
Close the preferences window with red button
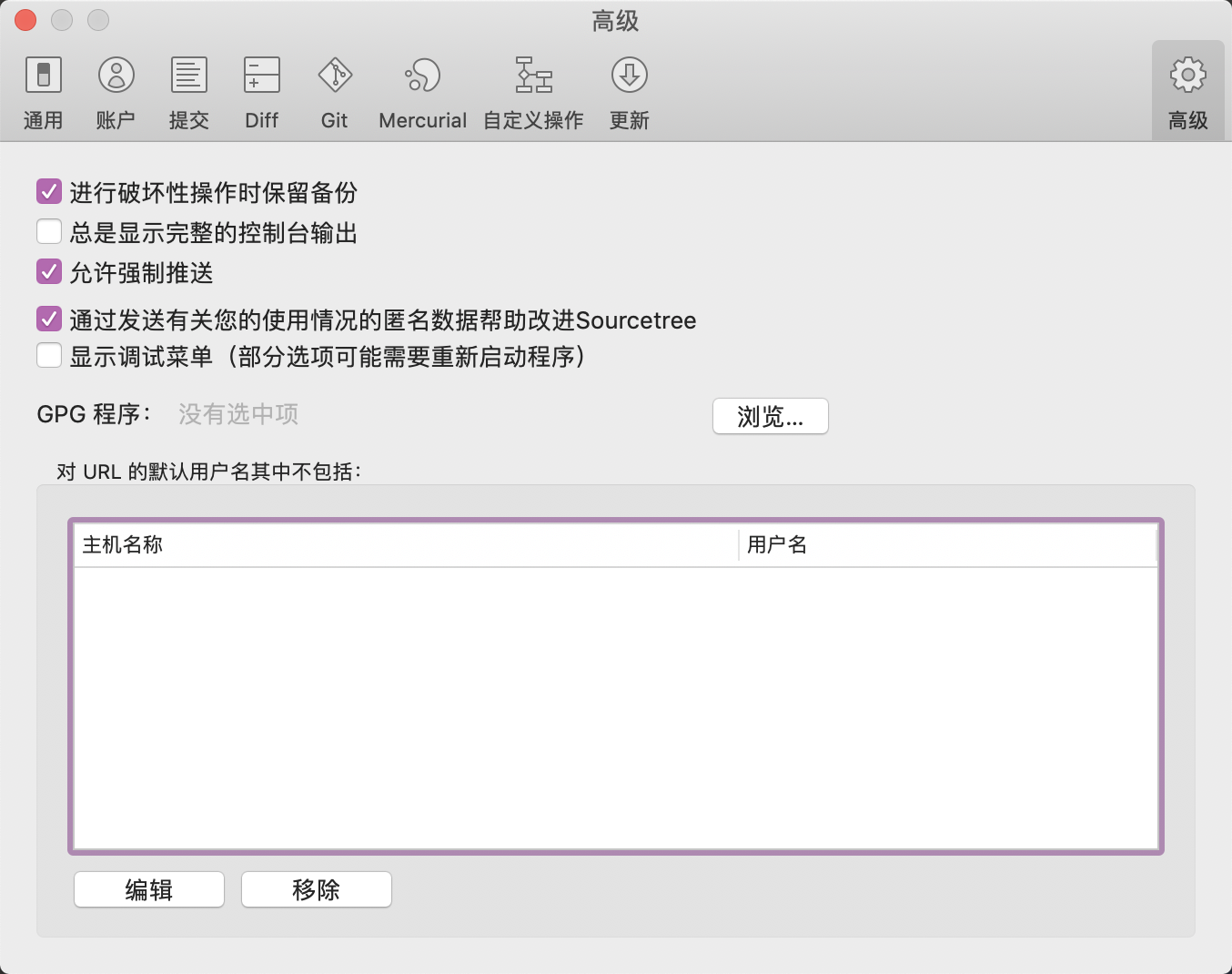[x=25, y=20]
